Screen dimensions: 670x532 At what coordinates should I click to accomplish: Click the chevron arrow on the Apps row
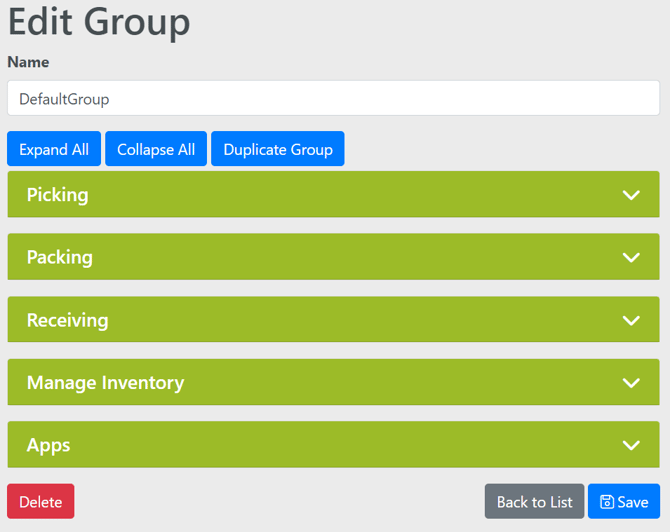(631, 445)
